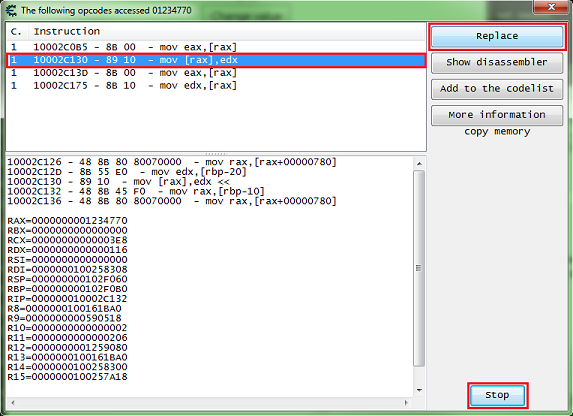Click the vertical scrollbar thumb in details pane

tap(419, 268)
